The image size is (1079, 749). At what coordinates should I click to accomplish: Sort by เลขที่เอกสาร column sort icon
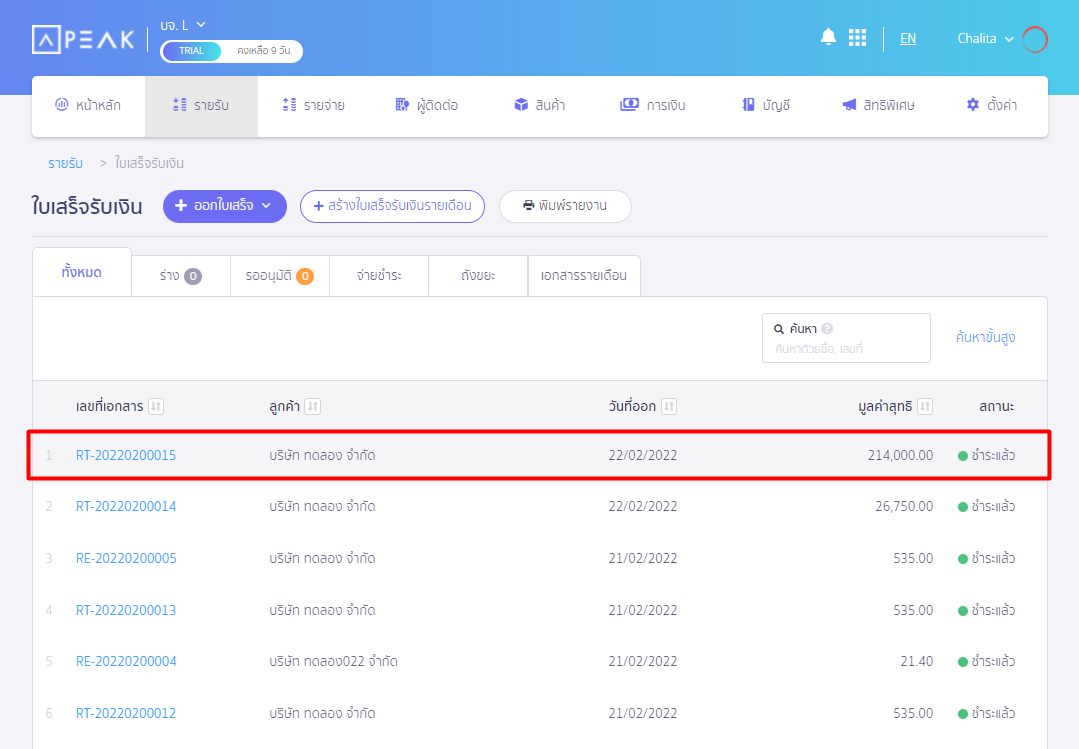[x=156, y=406]
